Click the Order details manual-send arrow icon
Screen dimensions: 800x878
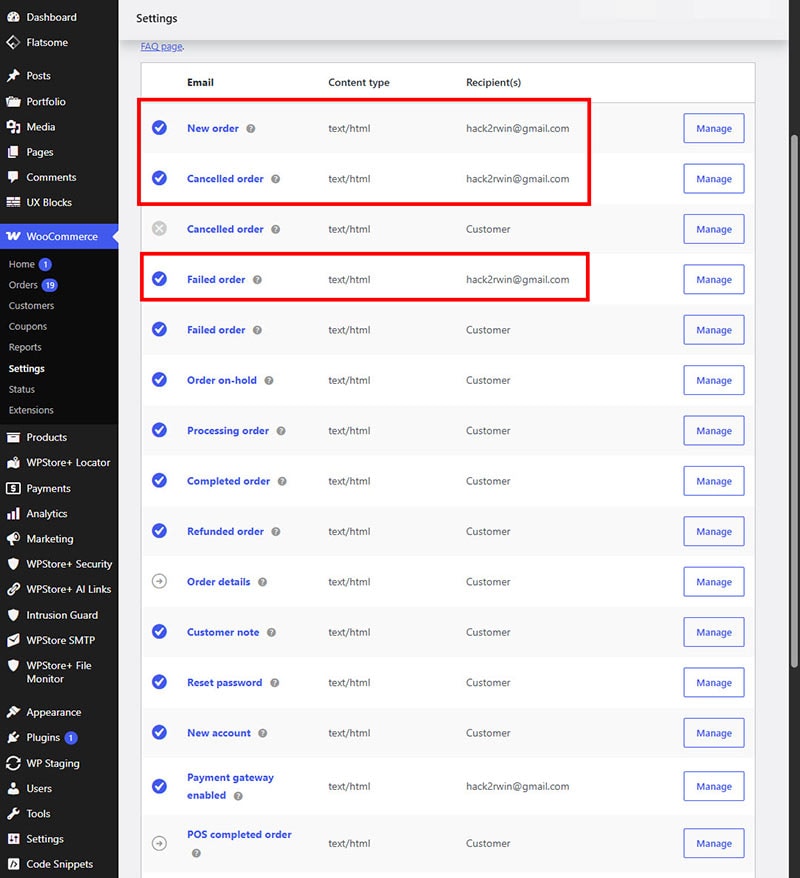pyautogui.click(x=160, y=581)
